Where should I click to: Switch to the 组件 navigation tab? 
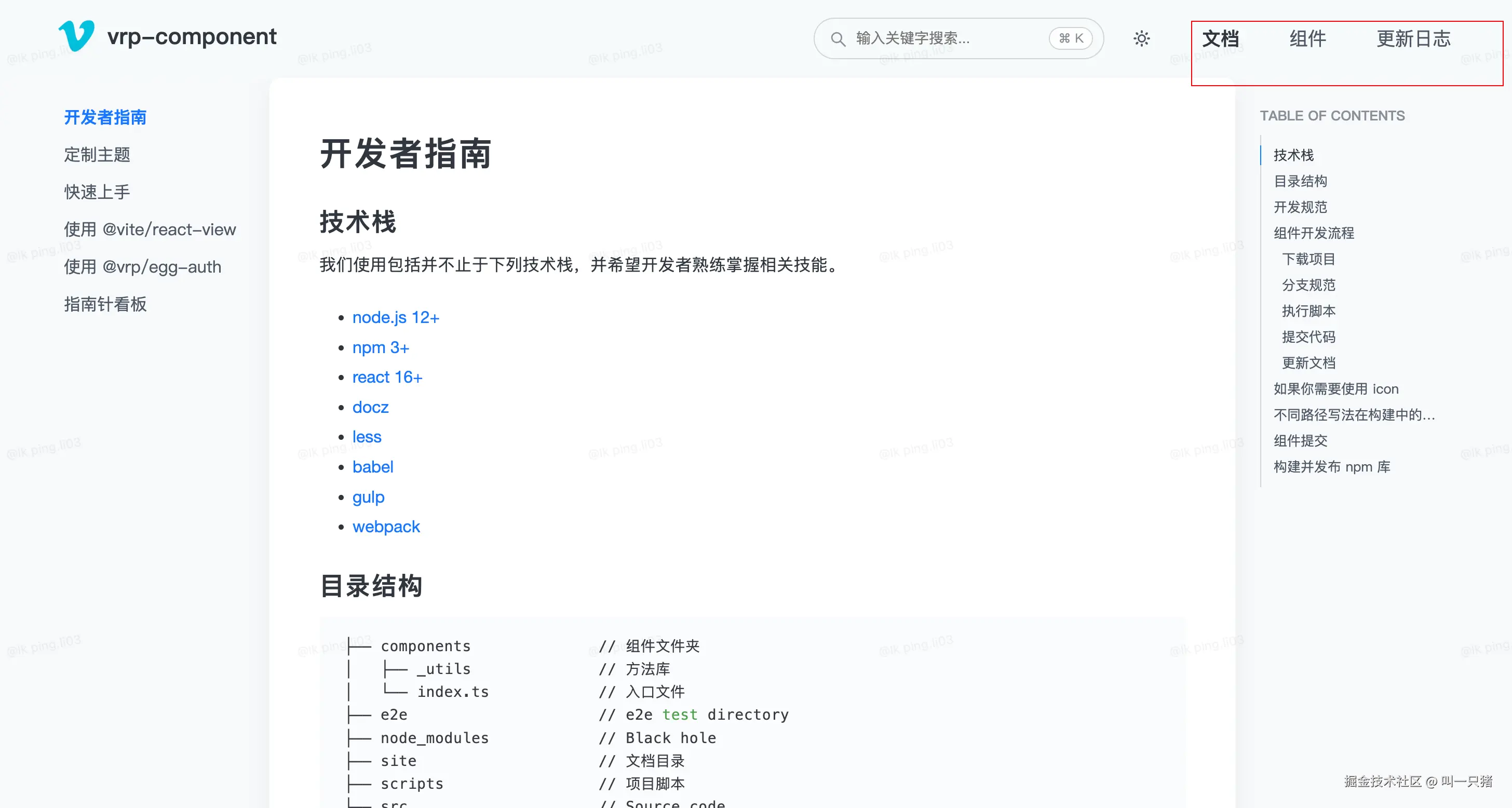1307,39
